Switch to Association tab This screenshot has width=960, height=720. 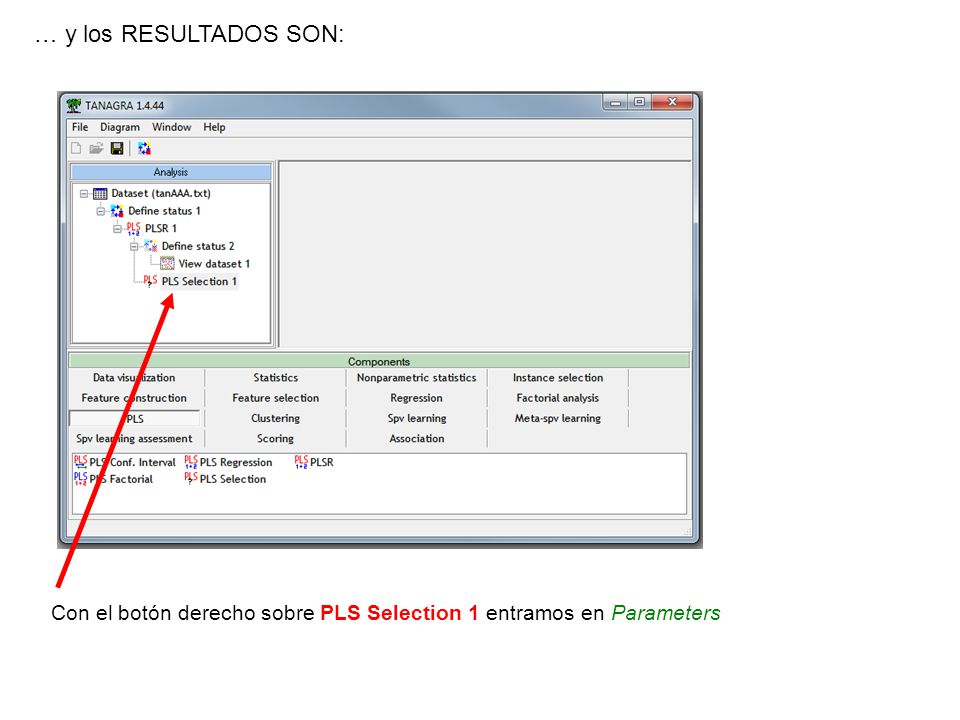(x=416, y=438)
